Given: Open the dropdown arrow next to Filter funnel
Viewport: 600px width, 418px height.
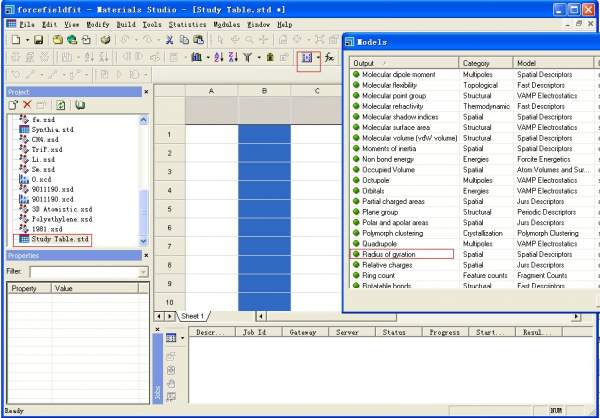Looking at the screenshot, I should click(259, 57).
